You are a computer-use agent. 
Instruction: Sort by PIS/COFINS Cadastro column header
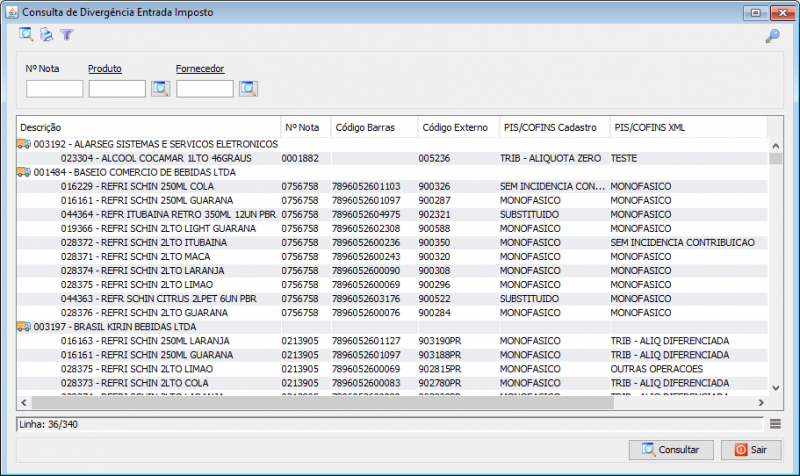tap(555, 128)
